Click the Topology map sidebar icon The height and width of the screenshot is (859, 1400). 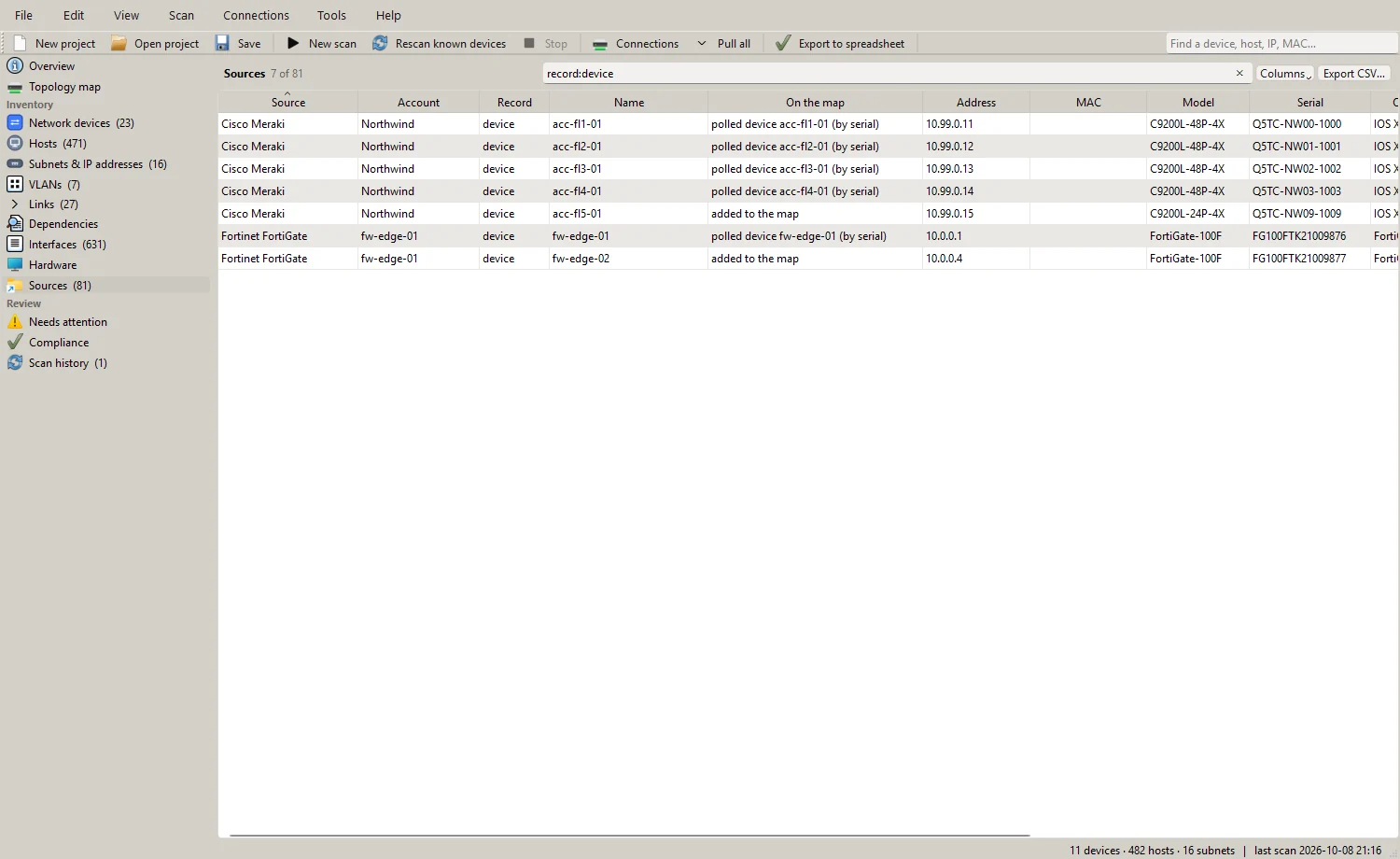[15, 87]
